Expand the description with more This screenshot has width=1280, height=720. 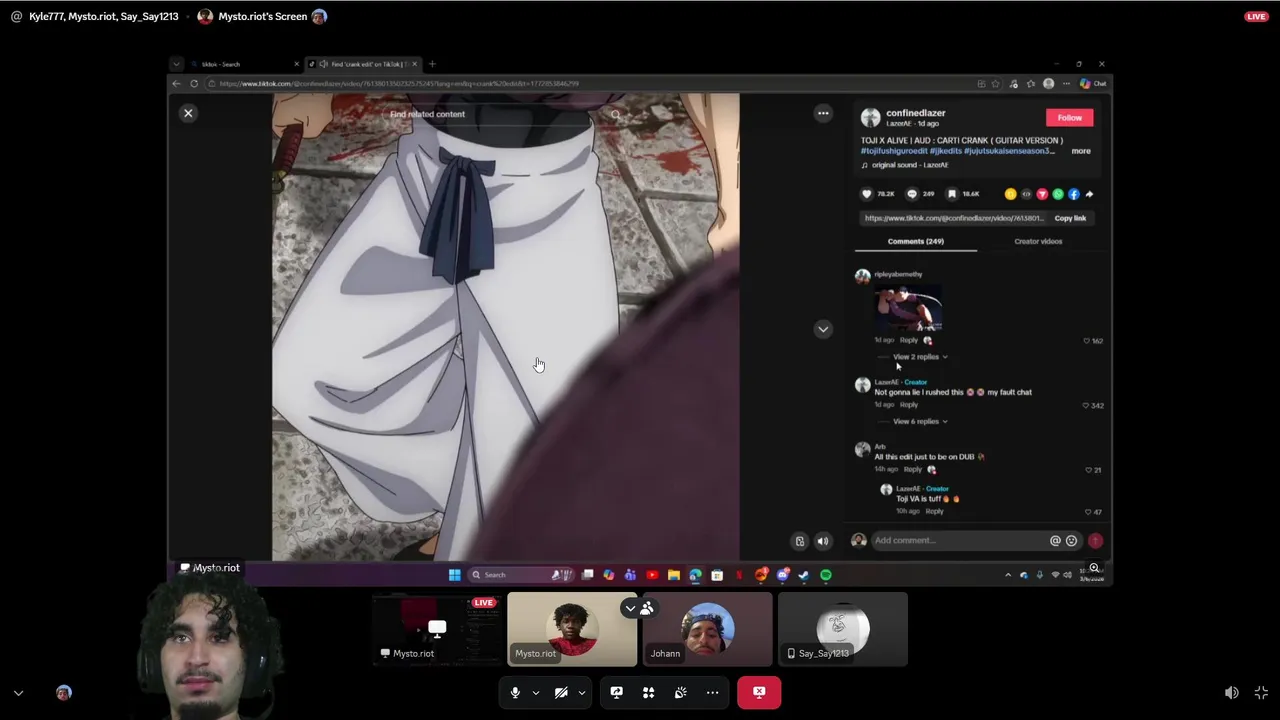click(x=1081, y=151)
